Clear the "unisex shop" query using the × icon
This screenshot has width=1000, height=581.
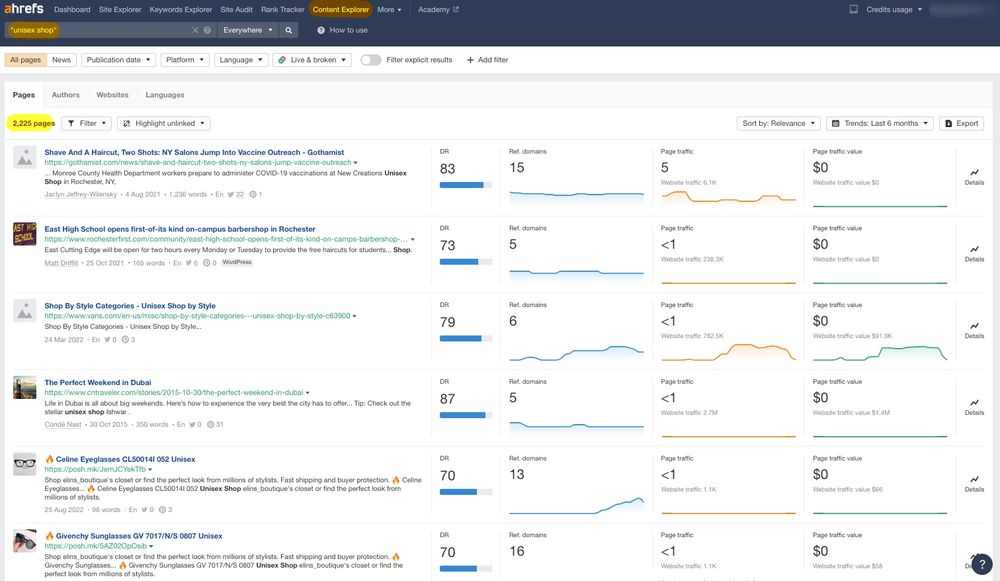pyautogui.click(x=196, y=30)
